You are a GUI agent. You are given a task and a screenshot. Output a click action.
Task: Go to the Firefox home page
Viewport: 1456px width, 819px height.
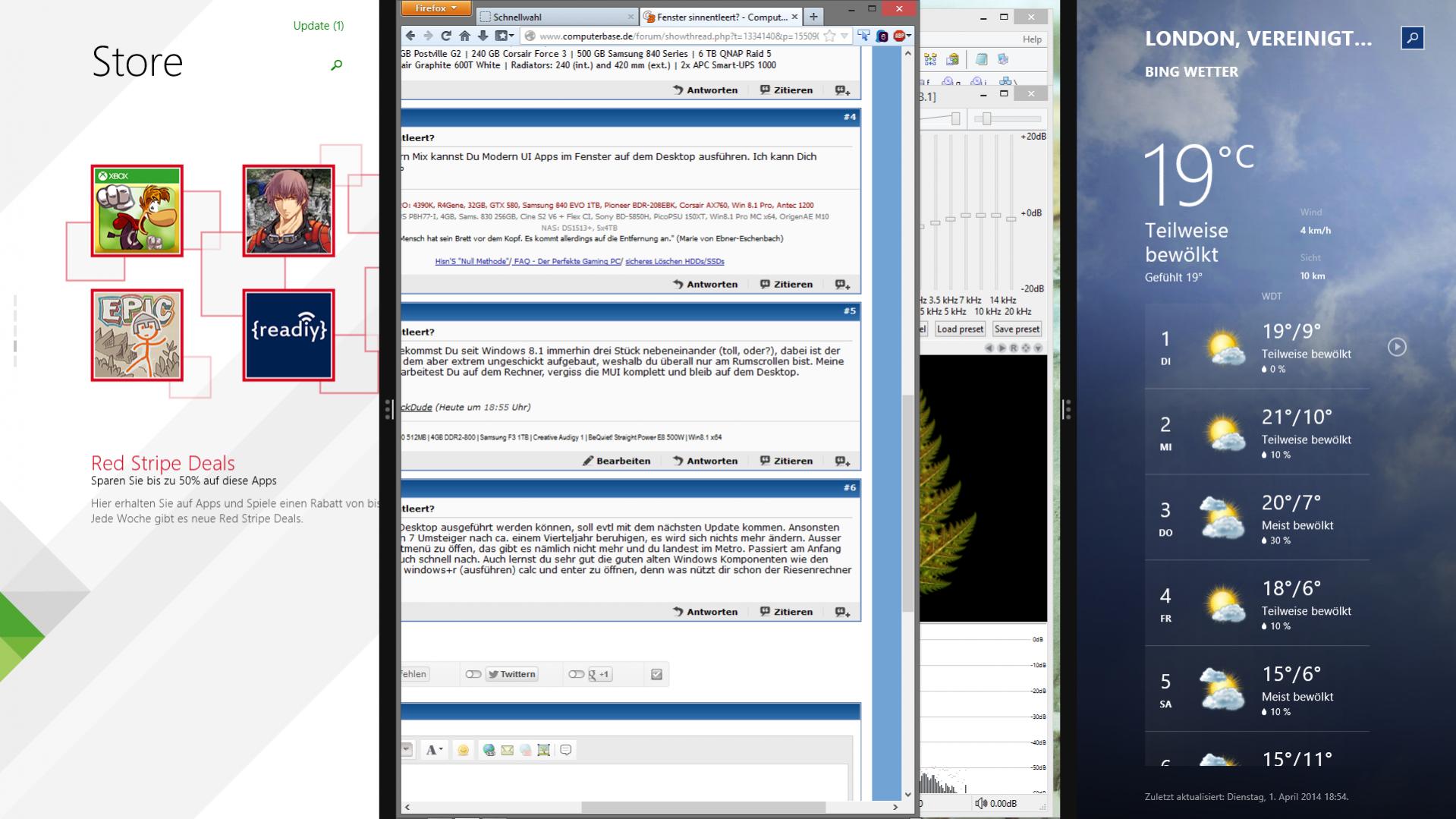464,36
